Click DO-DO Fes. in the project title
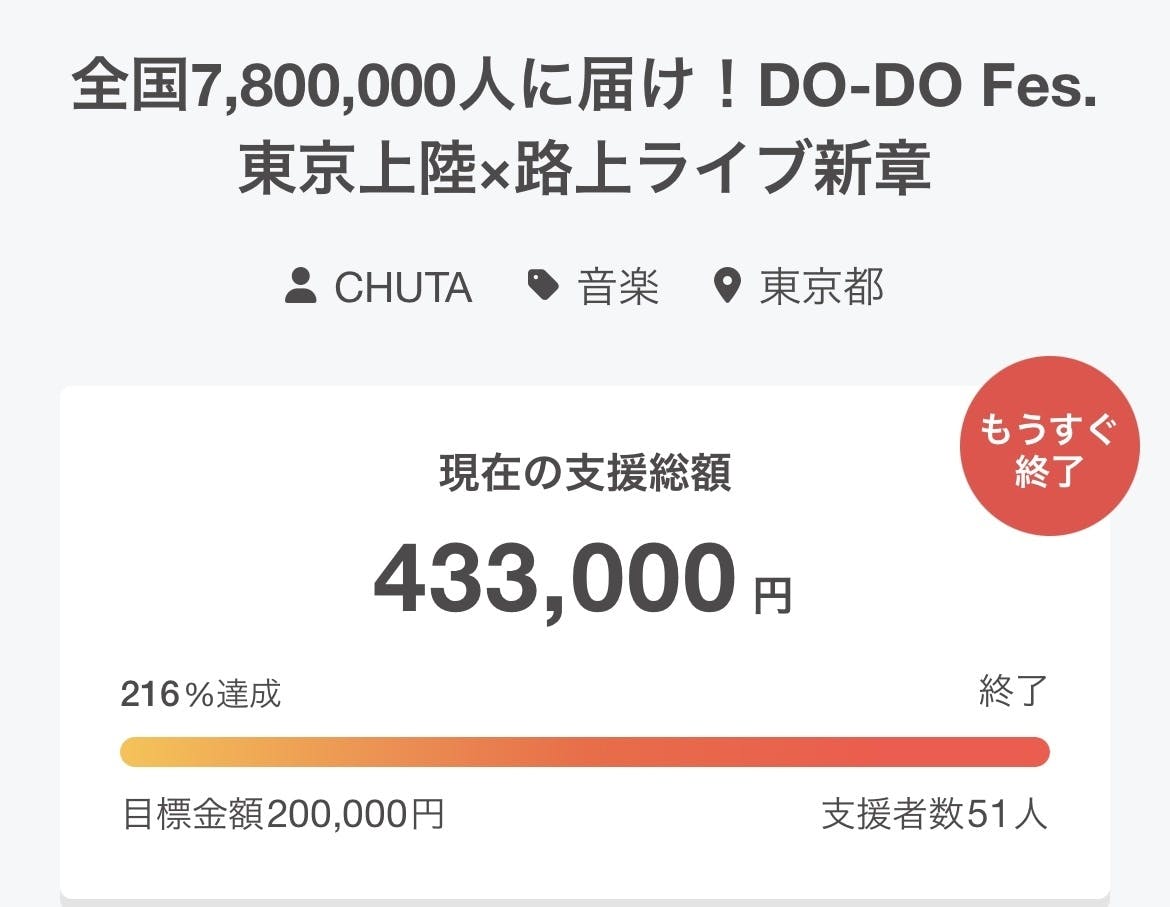 [927, 90]
